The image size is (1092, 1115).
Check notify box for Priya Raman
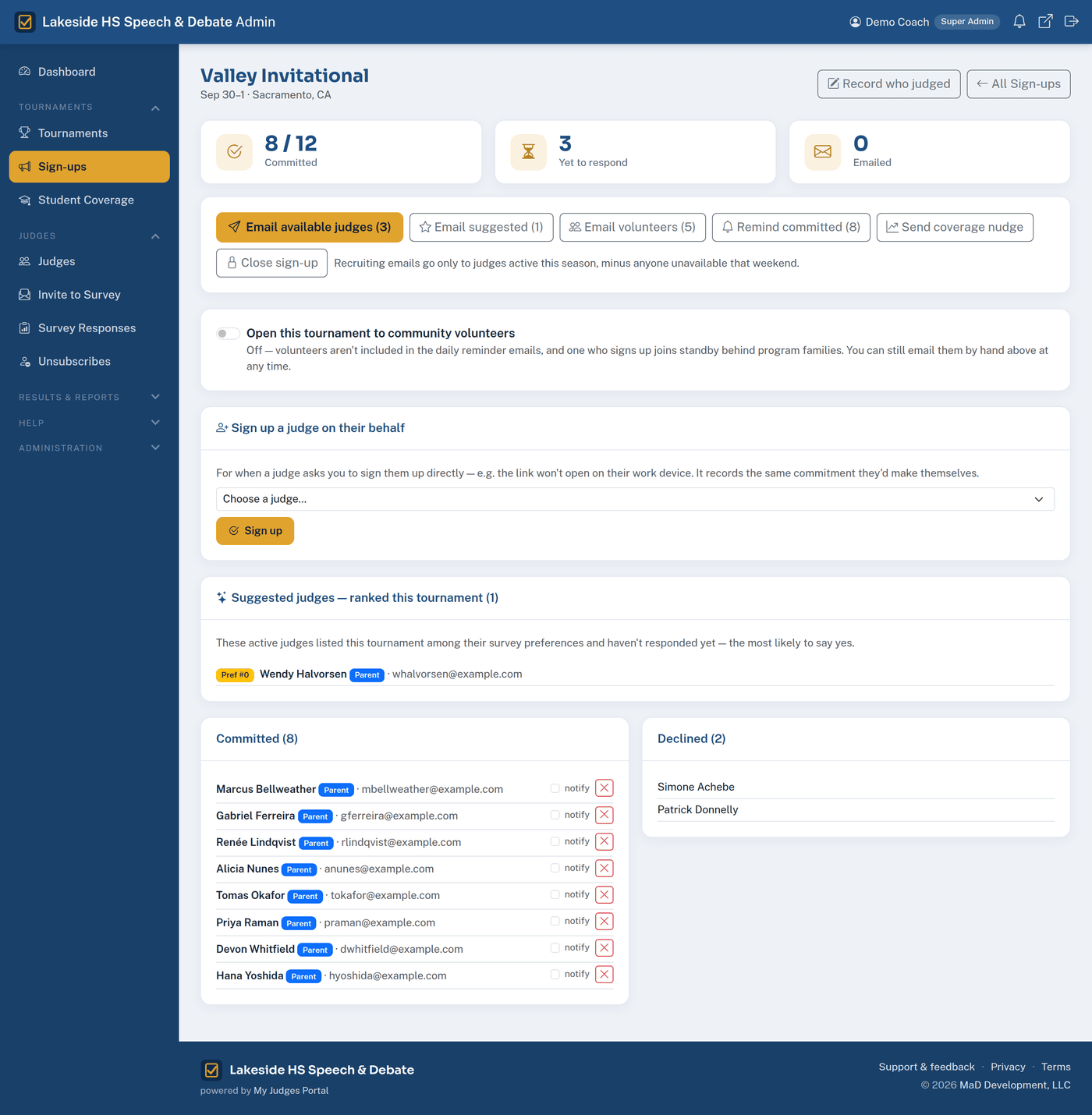(555, 922)
